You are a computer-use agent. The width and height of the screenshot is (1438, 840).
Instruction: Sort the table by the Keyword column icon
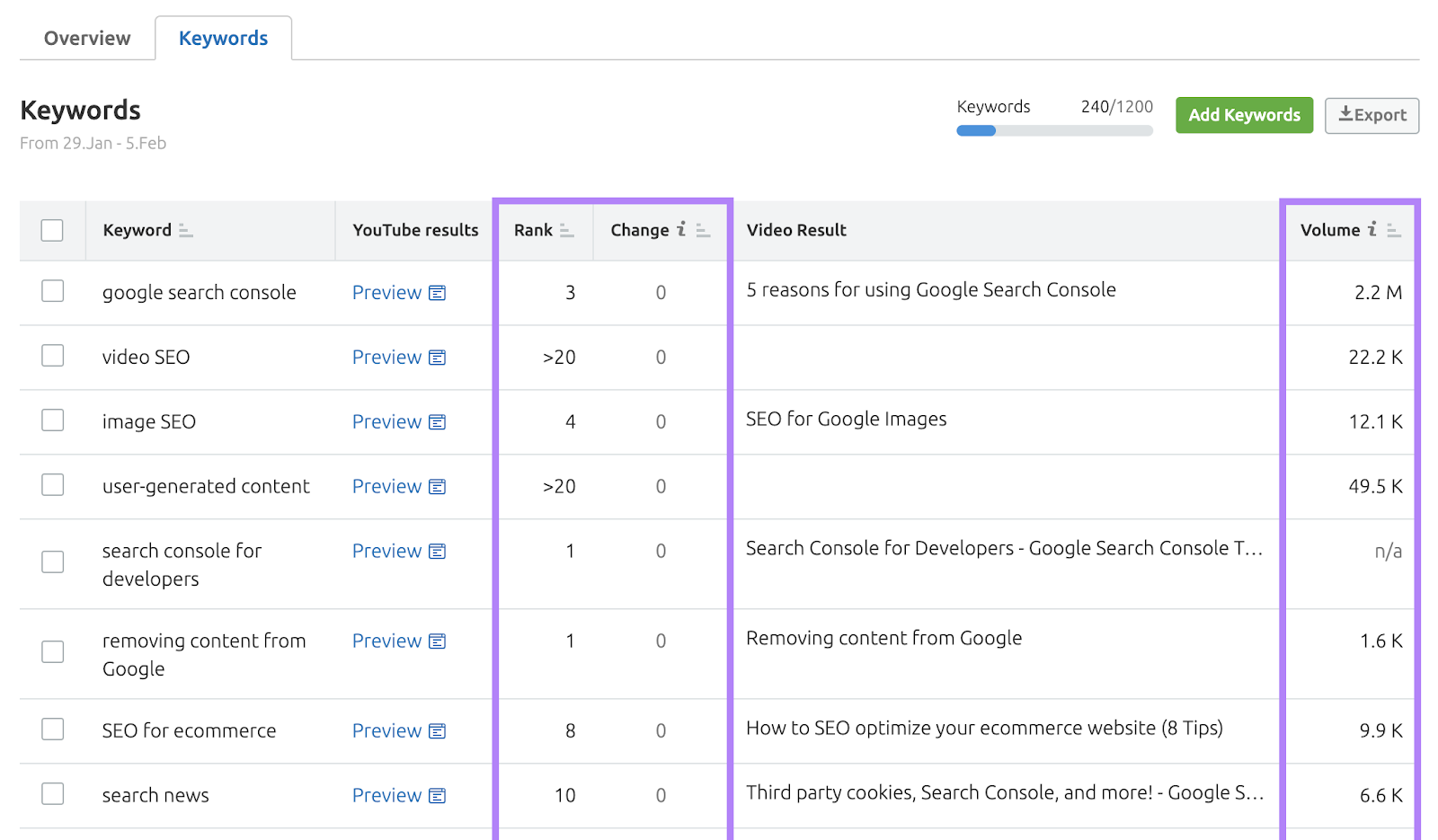coord(186,231)
